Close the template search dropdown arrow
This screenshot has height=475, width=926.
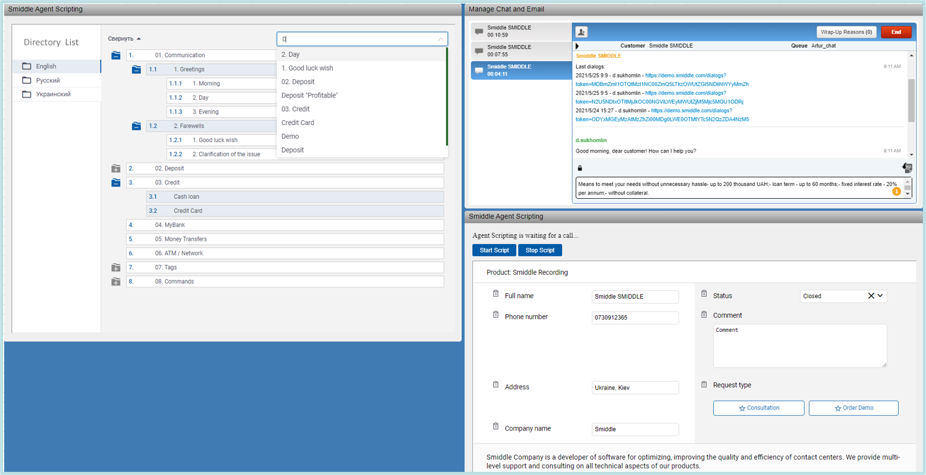[x=441, y=40]
